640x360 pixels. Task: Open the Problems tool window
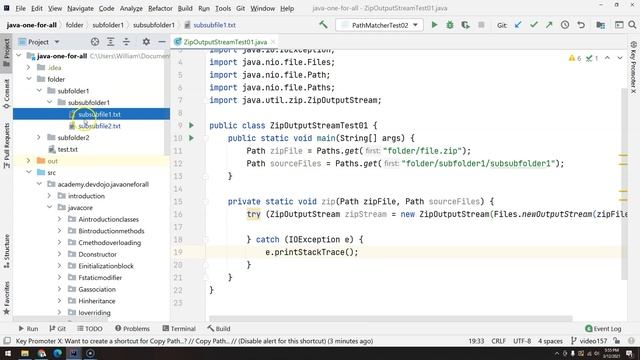(x=132, y=329)
